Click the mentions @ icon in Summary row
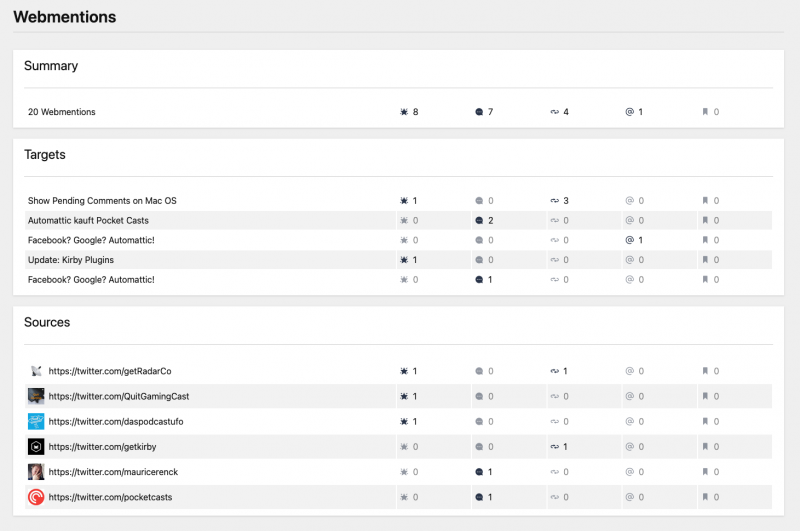The width and height of the screenshot is (800, 531). (x=630, y=112)
